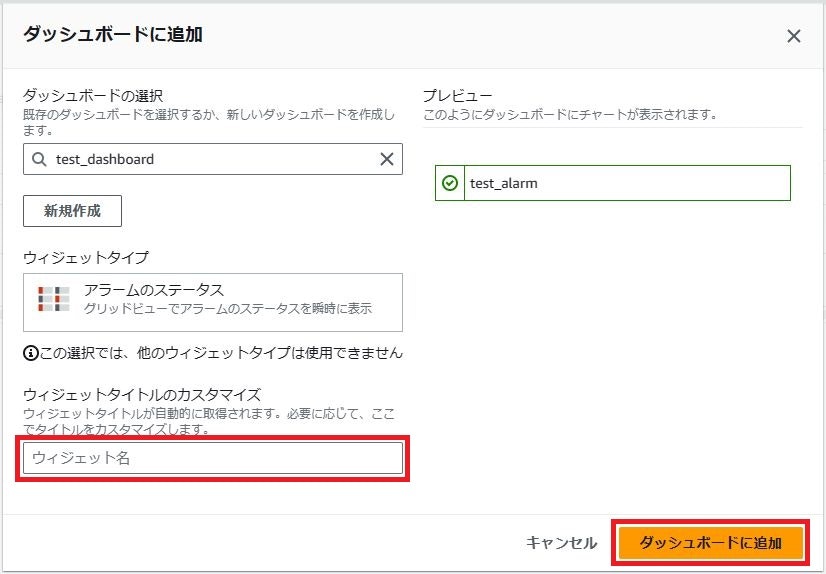Click the green OK status icon
This screenshot has height=574, width=826.
tap(449, 183)
